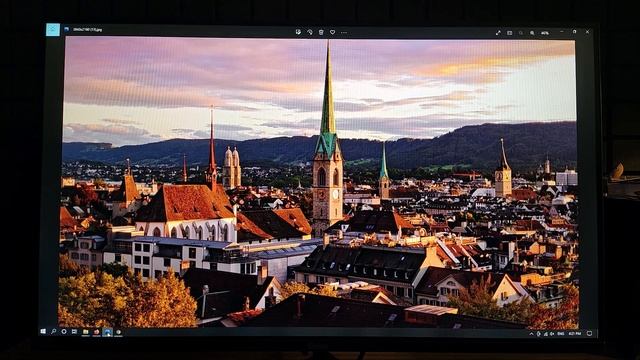This screenshot has width=640, height=360.
Task: Click the Edit image icon in Photos toolbar
Action: [x=298, y=32]
